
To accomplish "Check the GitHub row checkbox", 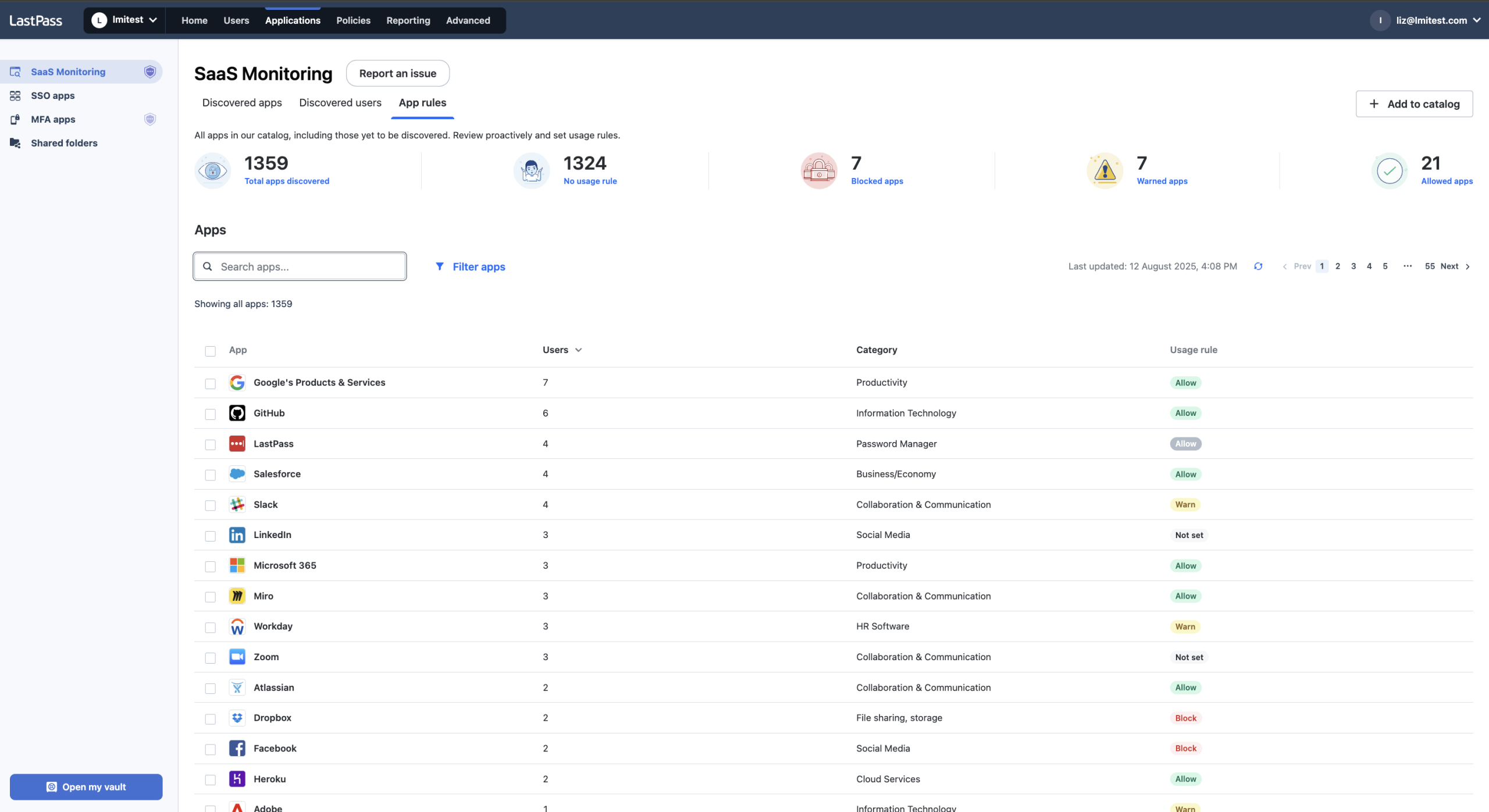I will tap(210, 414).
